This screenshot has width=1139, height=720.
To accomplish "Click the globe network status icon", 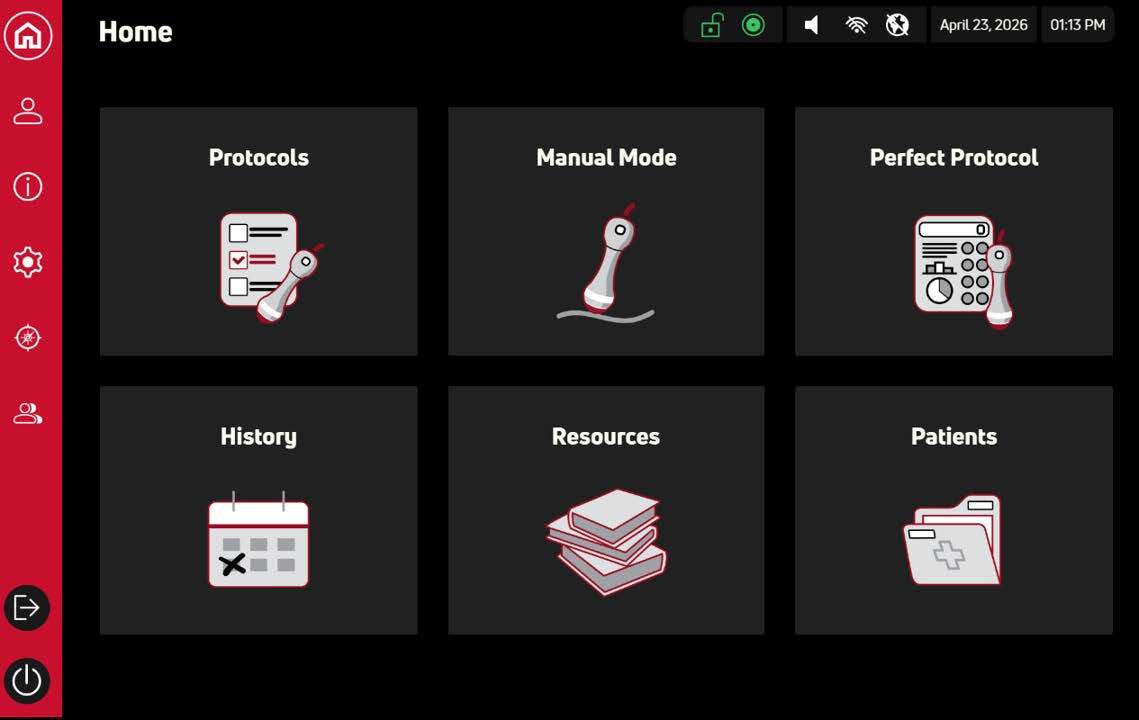I will [x=897, y=25].
